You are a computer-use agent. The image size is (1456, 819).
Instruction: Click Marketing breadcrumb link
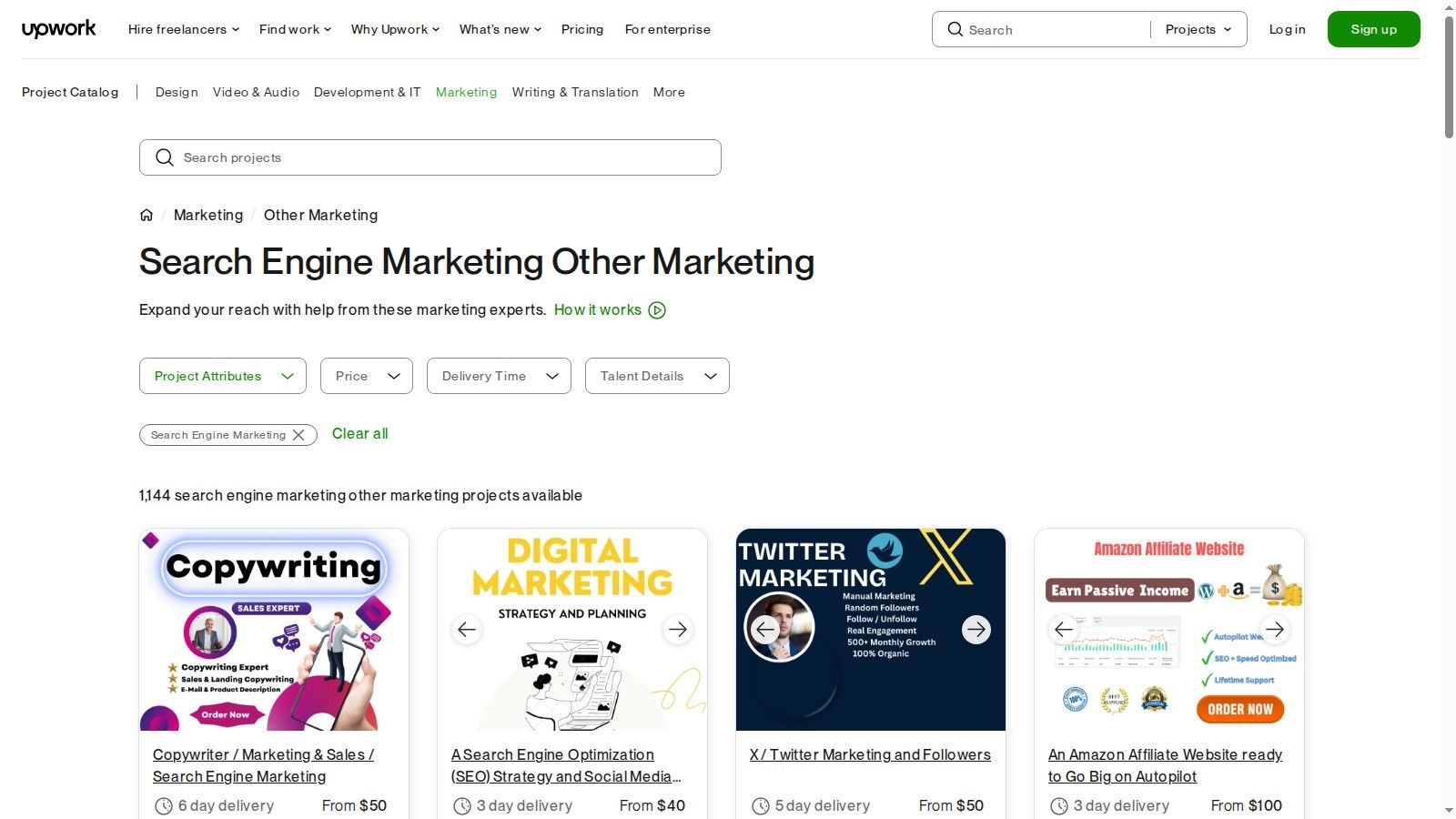[x=208, y=215]
